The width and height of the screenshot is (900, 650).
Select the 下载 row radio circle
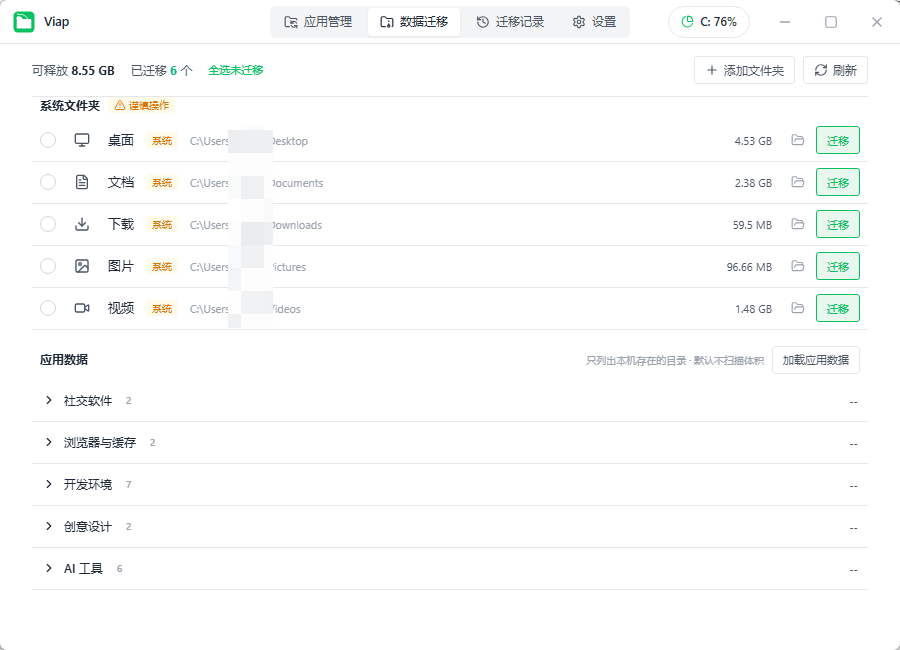tap(48, 224)
